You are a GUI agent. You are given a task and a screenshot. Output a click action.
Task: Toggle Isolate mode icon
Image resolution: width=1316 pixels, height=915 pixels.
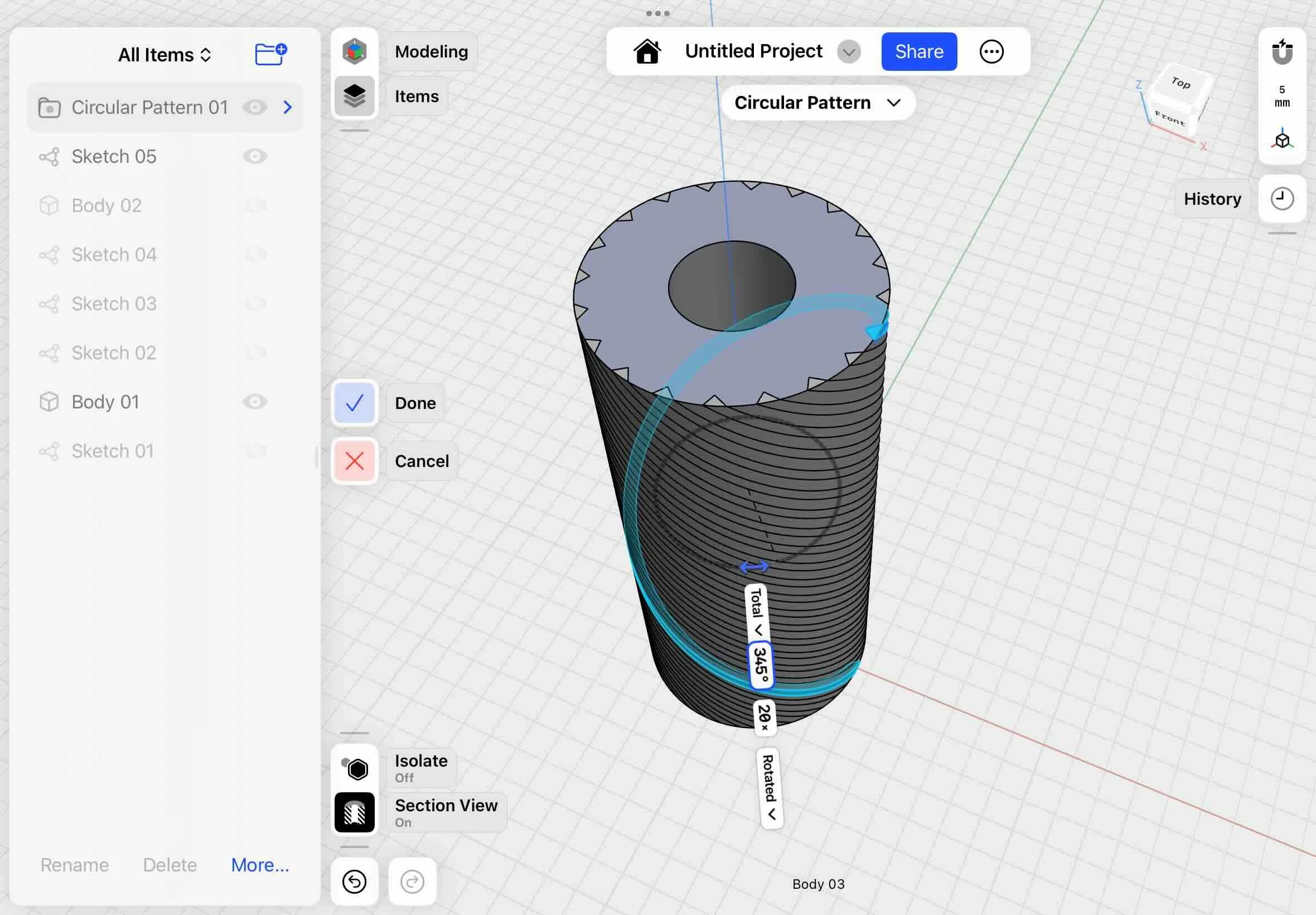coord(354,768)
